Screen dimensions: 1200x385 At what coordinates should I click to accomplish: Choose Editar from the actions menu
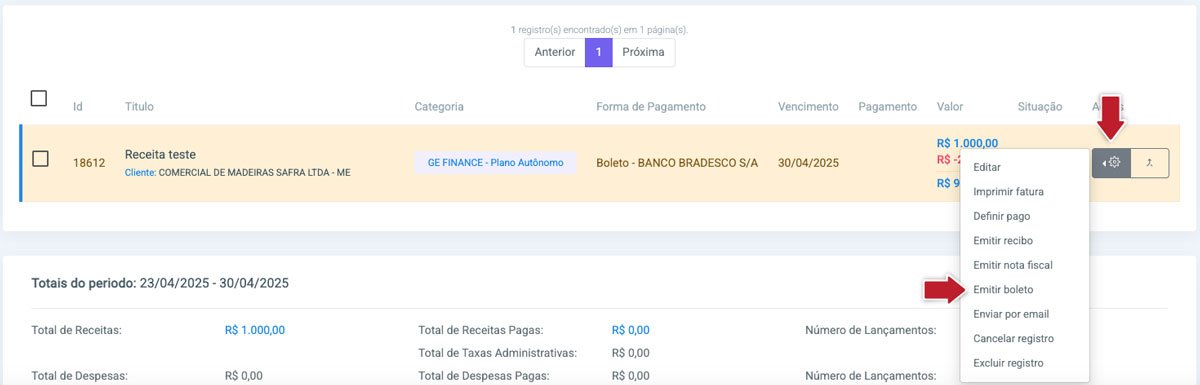click(x=987, y=167)
